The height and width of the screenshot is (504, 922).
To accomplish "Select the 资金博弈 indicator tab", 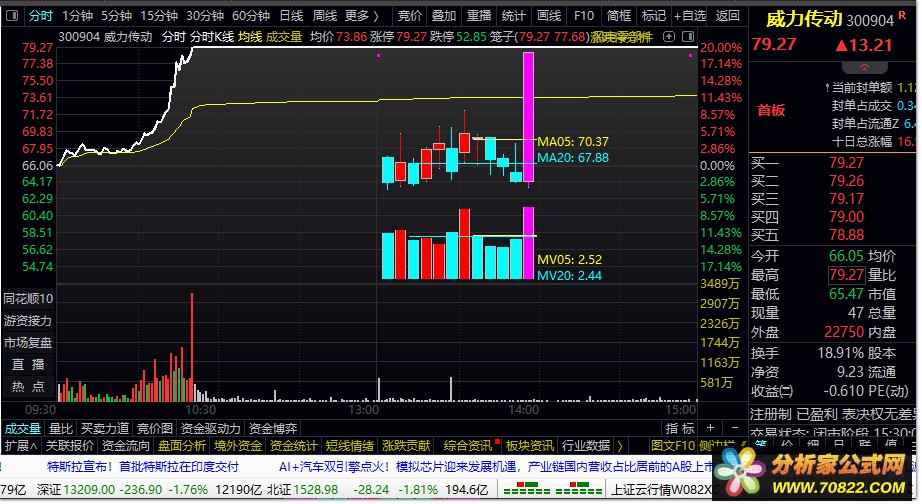I will (273, 429).
